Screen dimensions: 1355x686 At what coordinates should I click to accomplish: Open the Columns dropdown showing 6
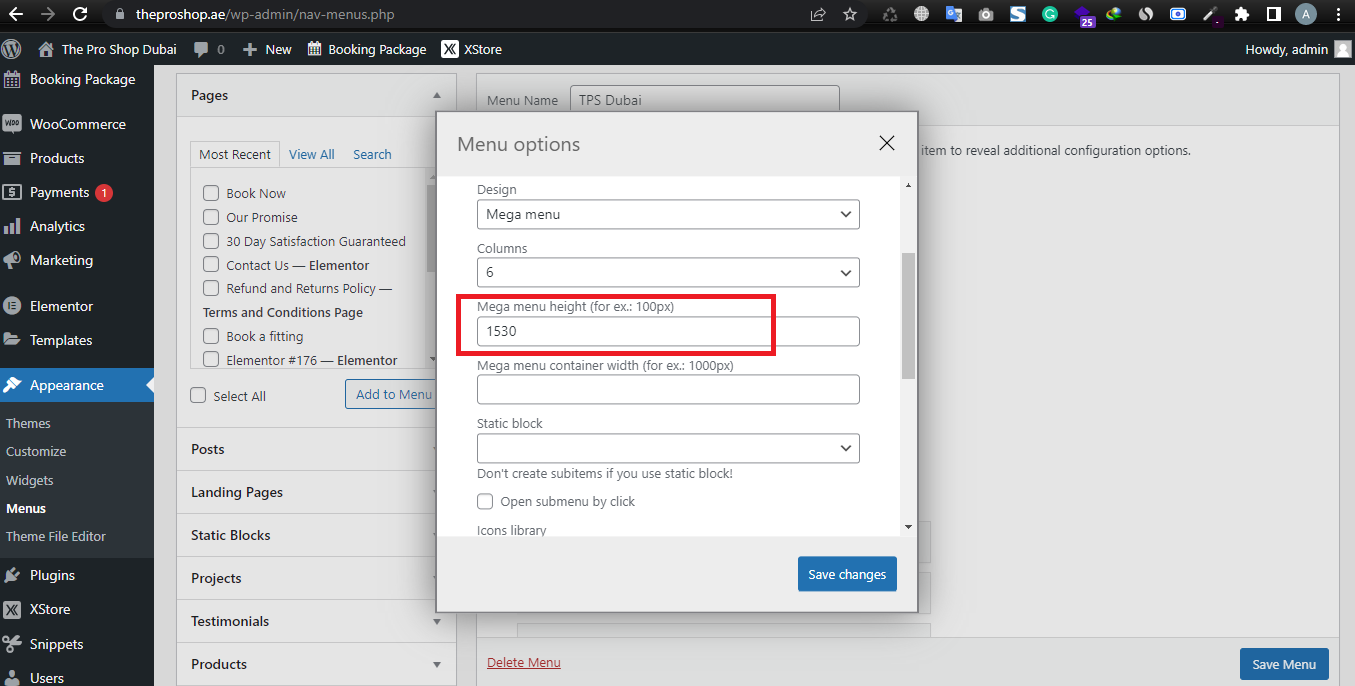click(x=668, y=272)
